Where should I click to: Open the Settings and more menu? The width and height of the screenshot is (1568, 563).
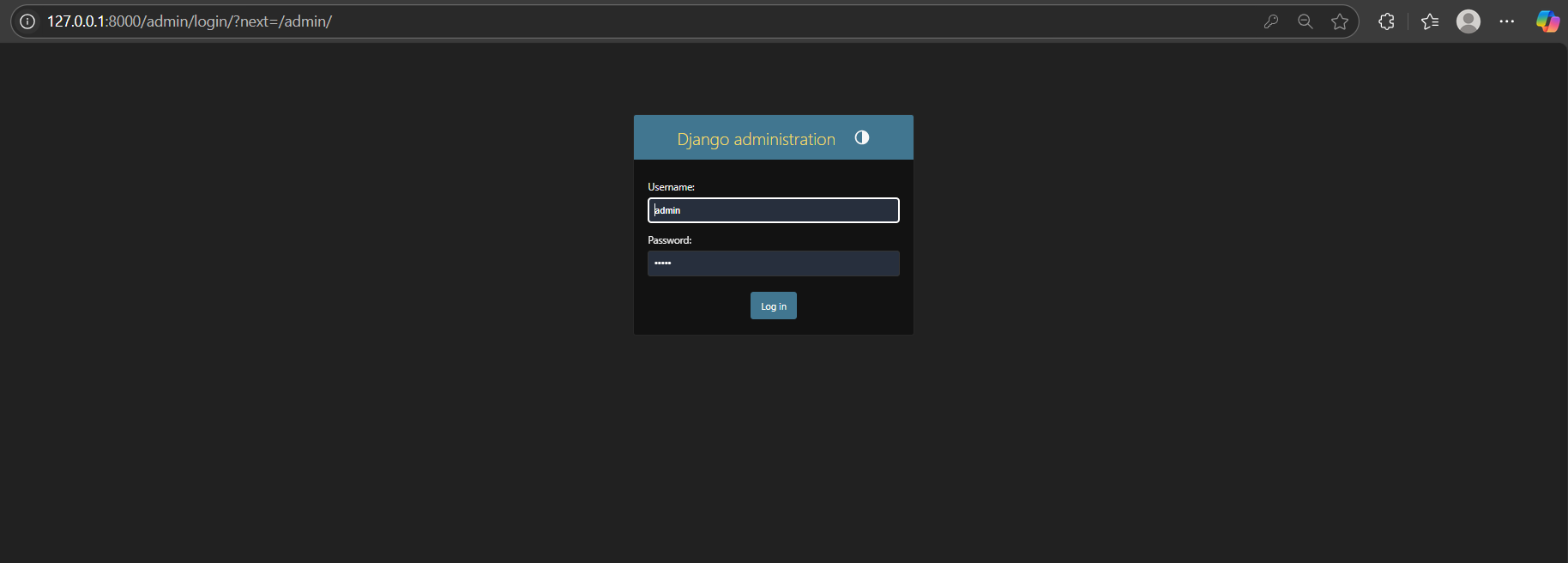1507,21
